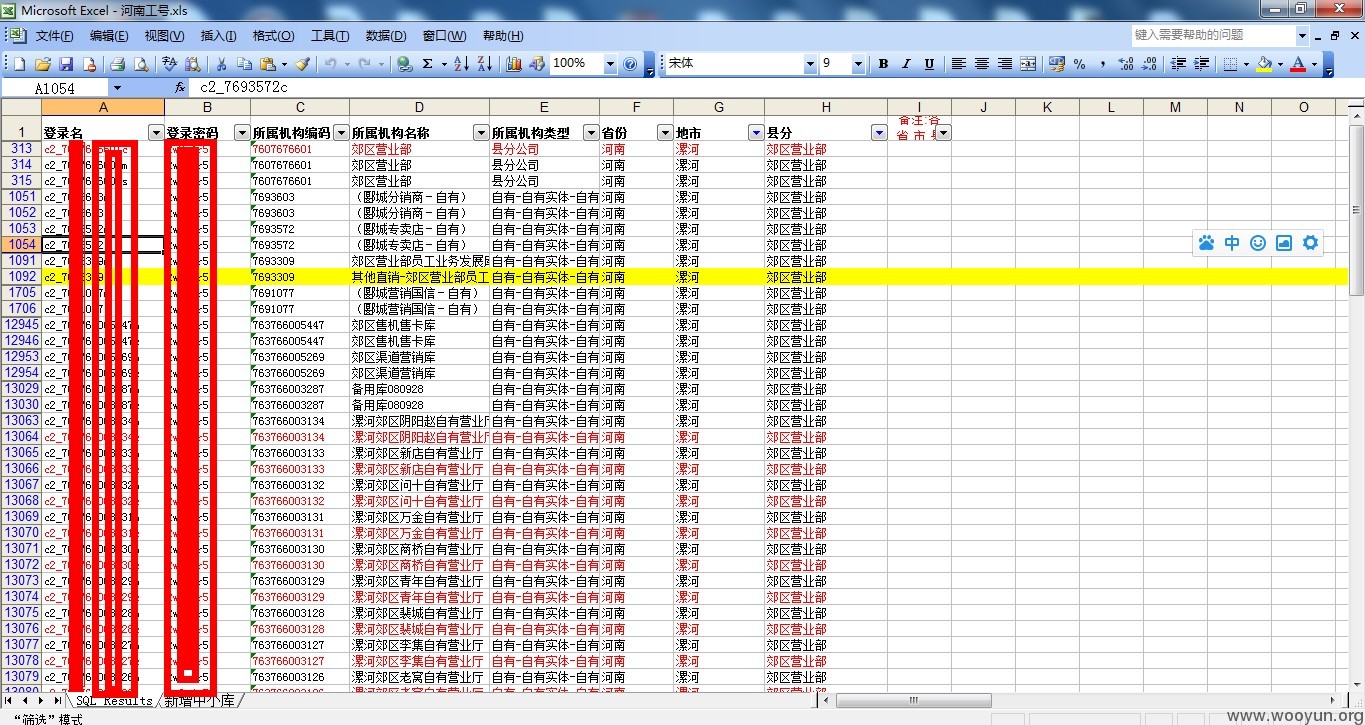Paste from the clipboard icon

269,64
